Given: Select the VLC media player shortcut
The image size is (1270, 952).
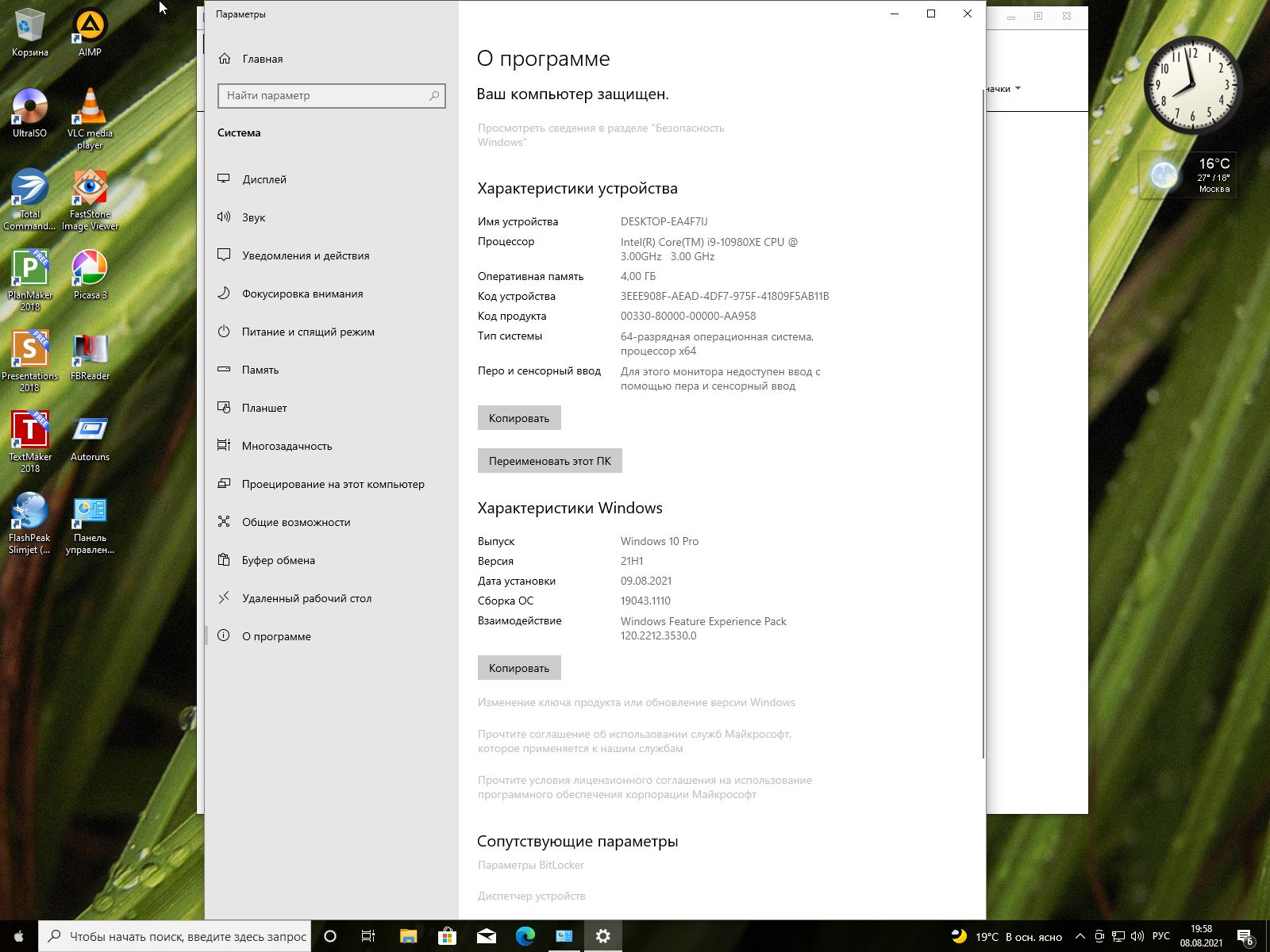Looking at the screenshot, I should click(x=90, y=119).
